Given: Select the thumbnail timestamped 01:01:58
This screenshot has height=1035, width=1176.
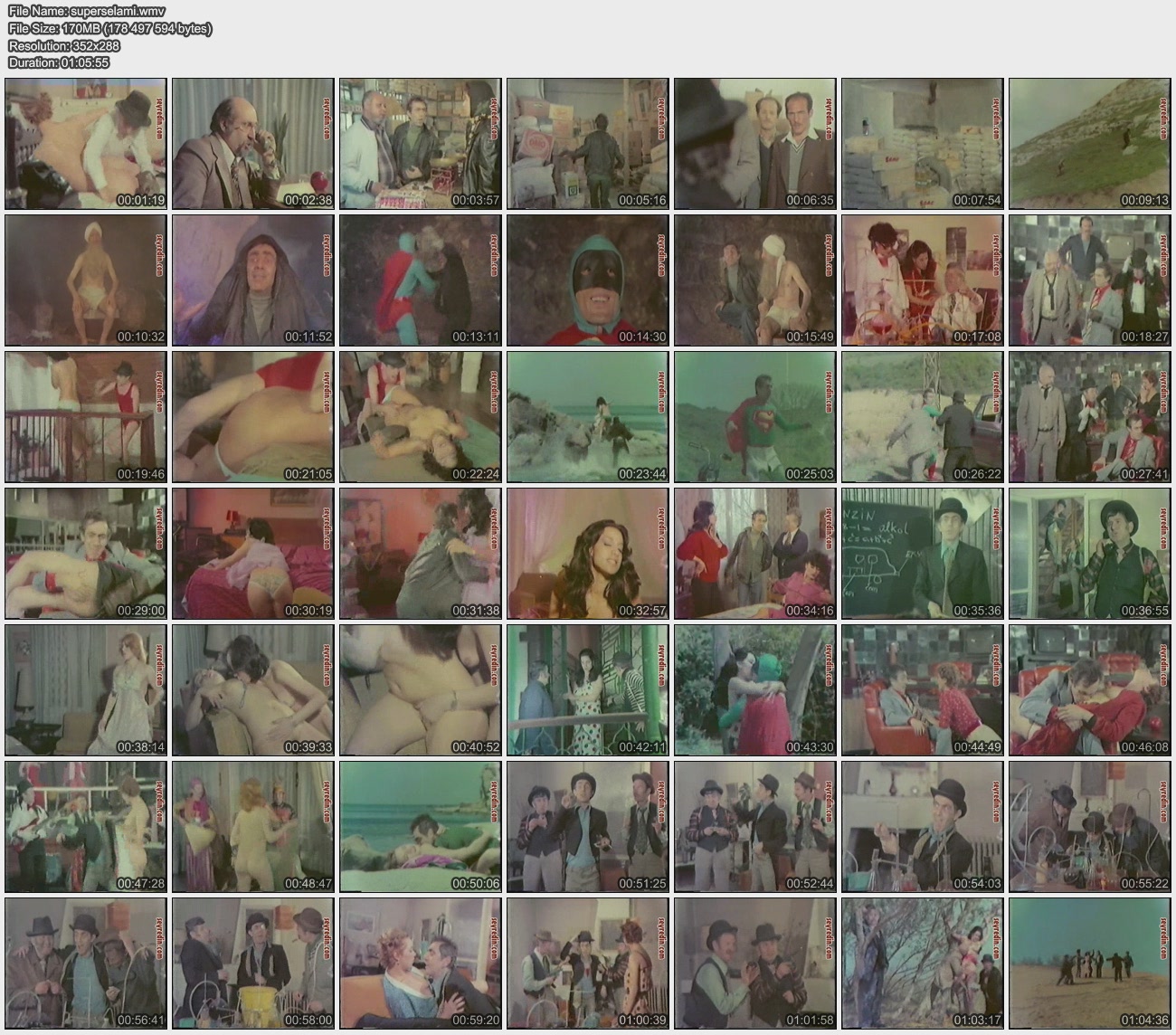Looking at the screenshot, I should 754,964.
